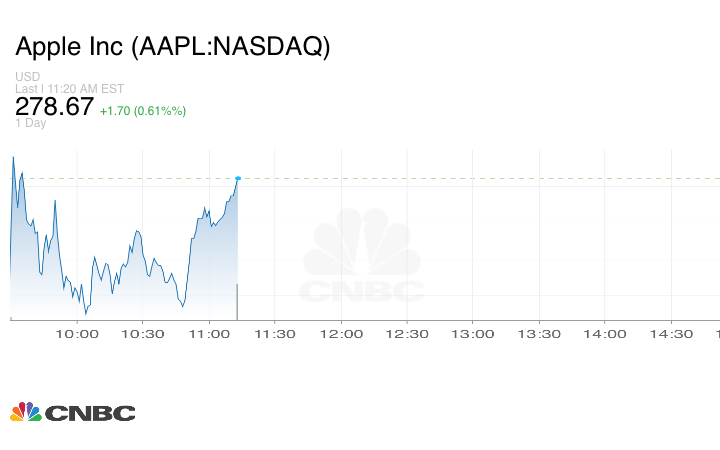The width and height of the screenshot is (720, 450).
Task: Choose the 14:30 time axis label
Action: point(671,334)
